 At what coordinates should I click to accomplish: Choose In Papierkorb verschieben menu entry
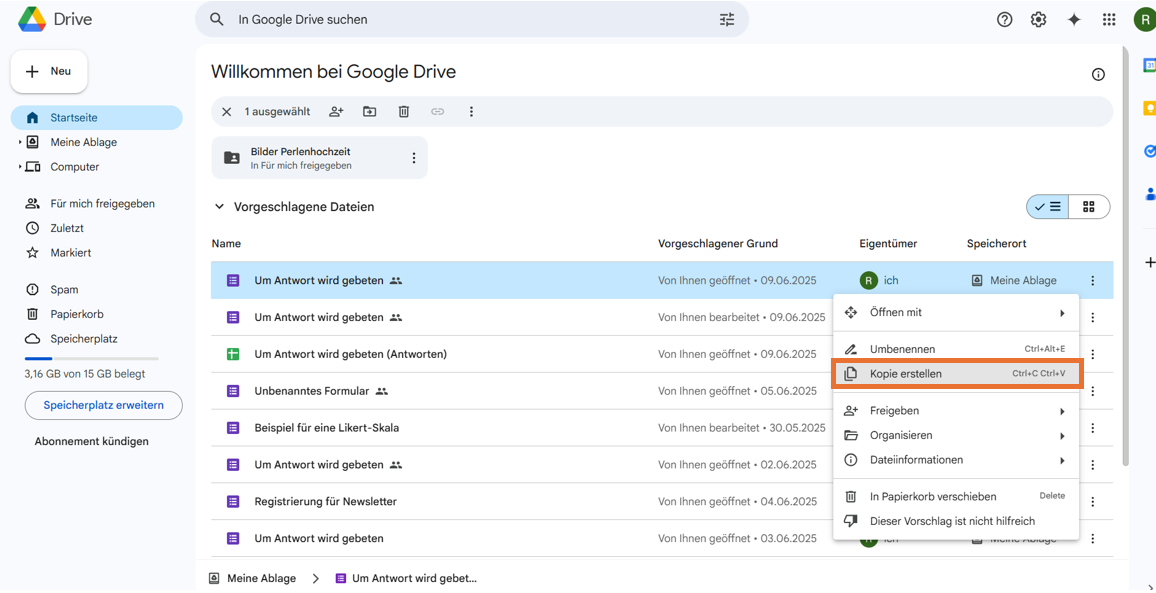[x=932, y=497]
